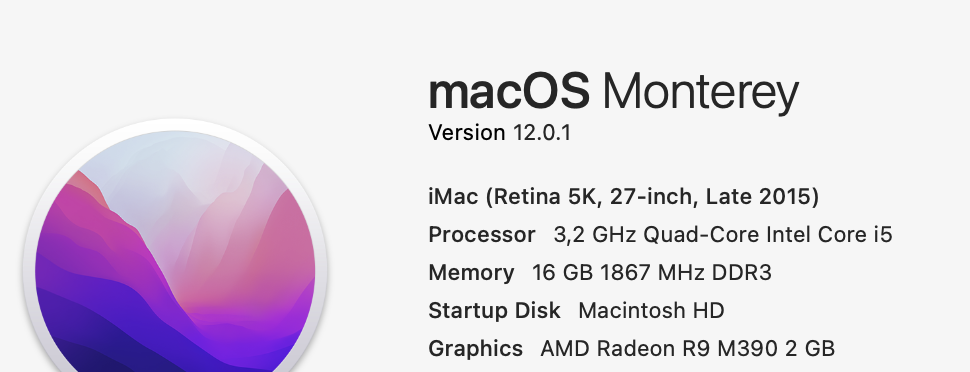Click the 3,2 GHz Quad-Core processor value
This screenshot has height=372, width=970.
pos(723,235)
